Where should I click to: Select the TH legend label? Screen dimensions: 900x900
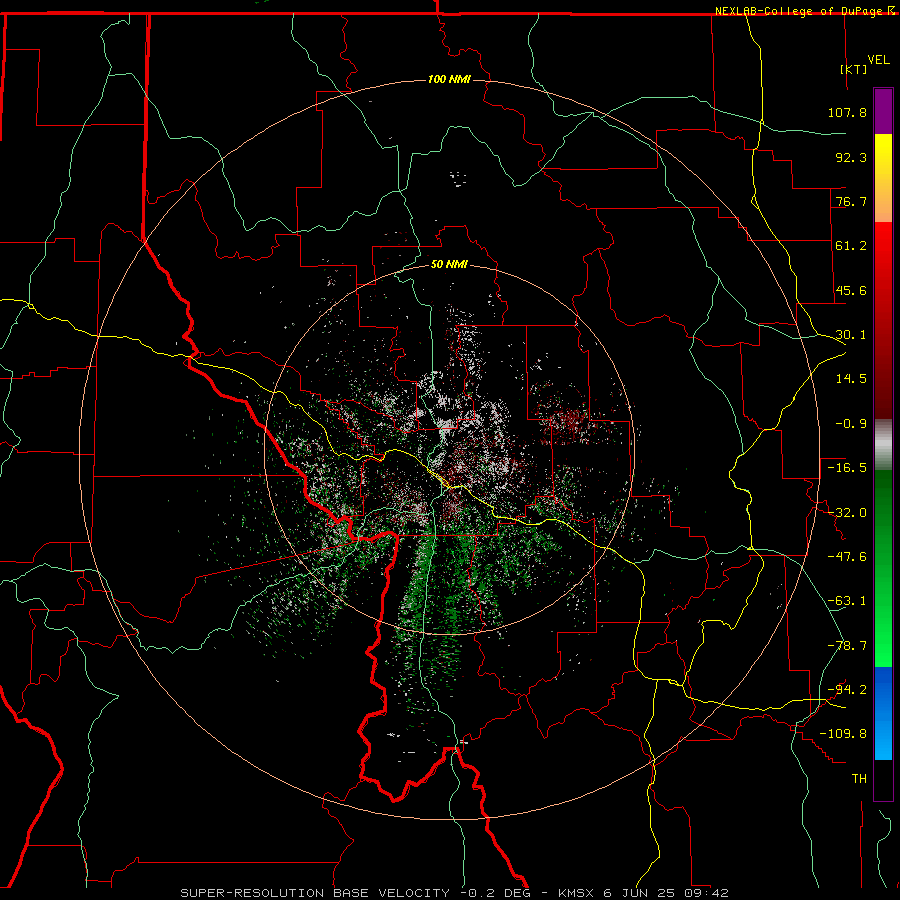[859, 779]
